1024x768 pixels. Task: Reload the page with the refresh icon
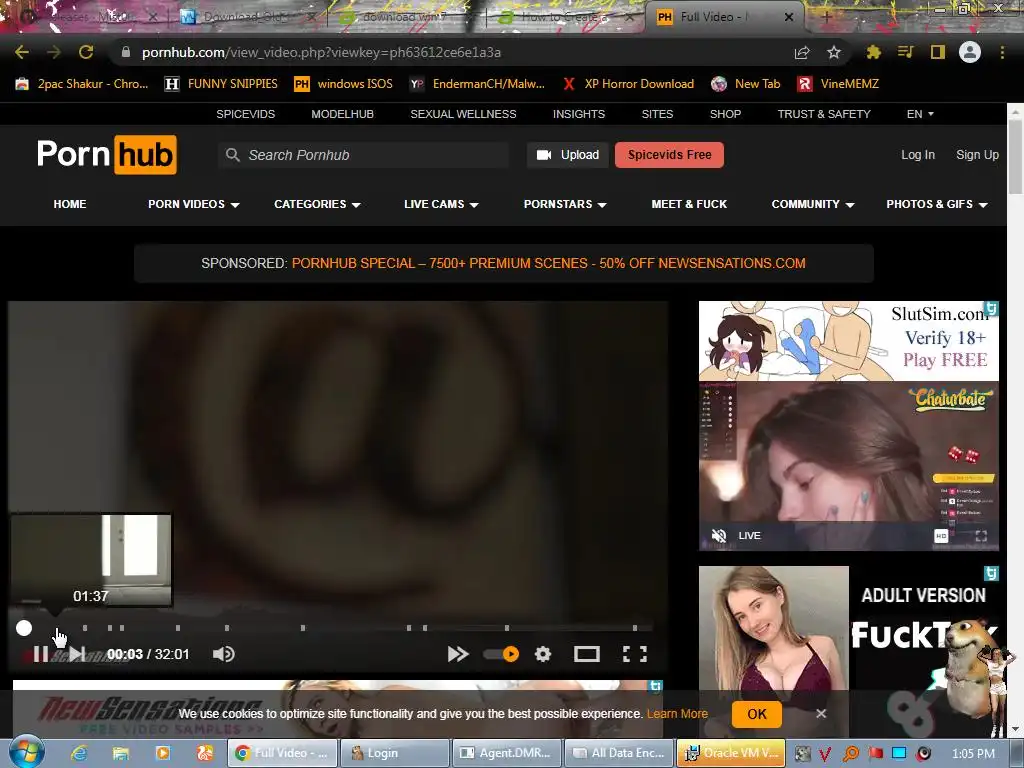coord(86,52)
